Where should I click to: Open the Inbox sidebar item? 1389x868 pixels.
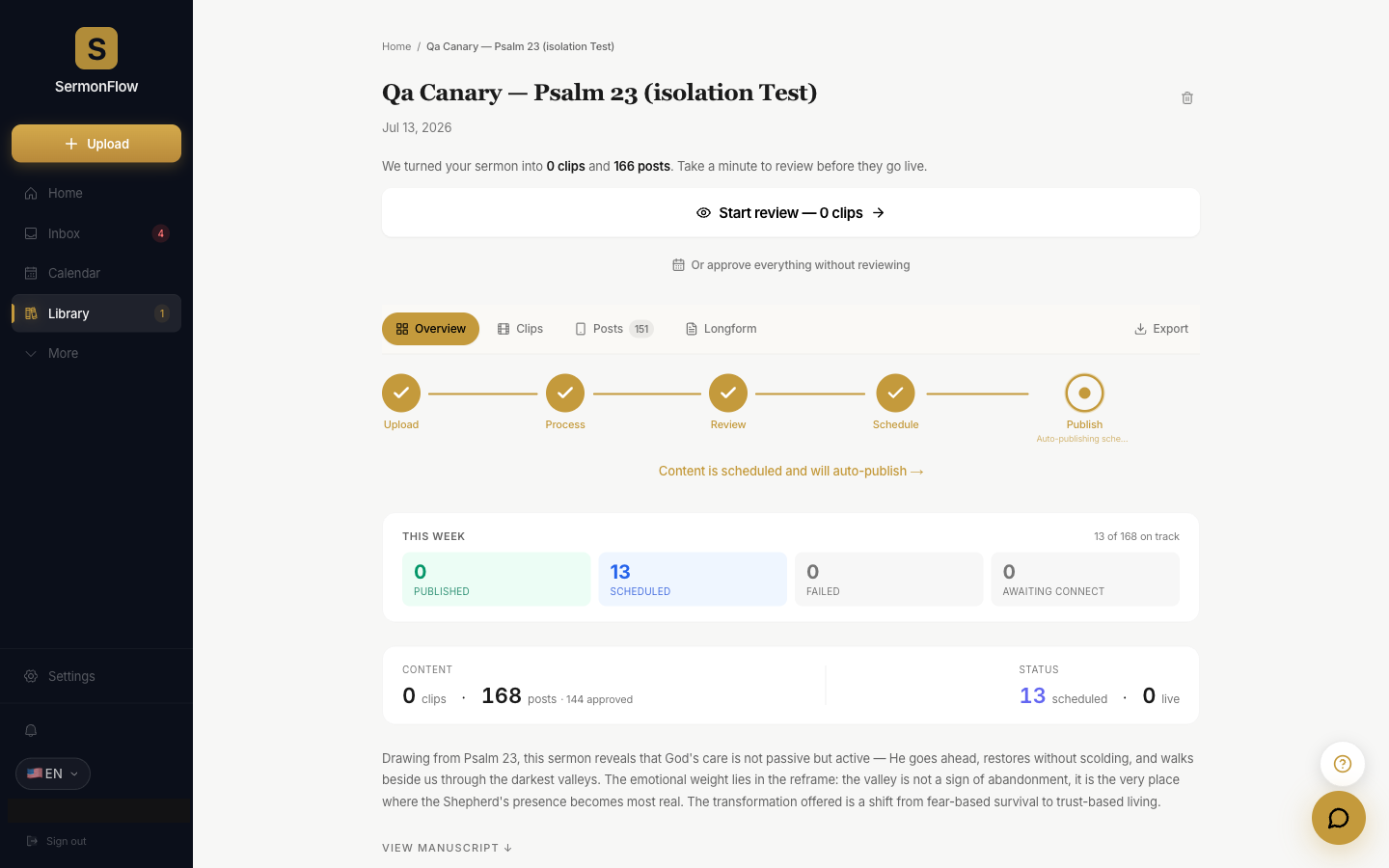(x=96, y=233)
